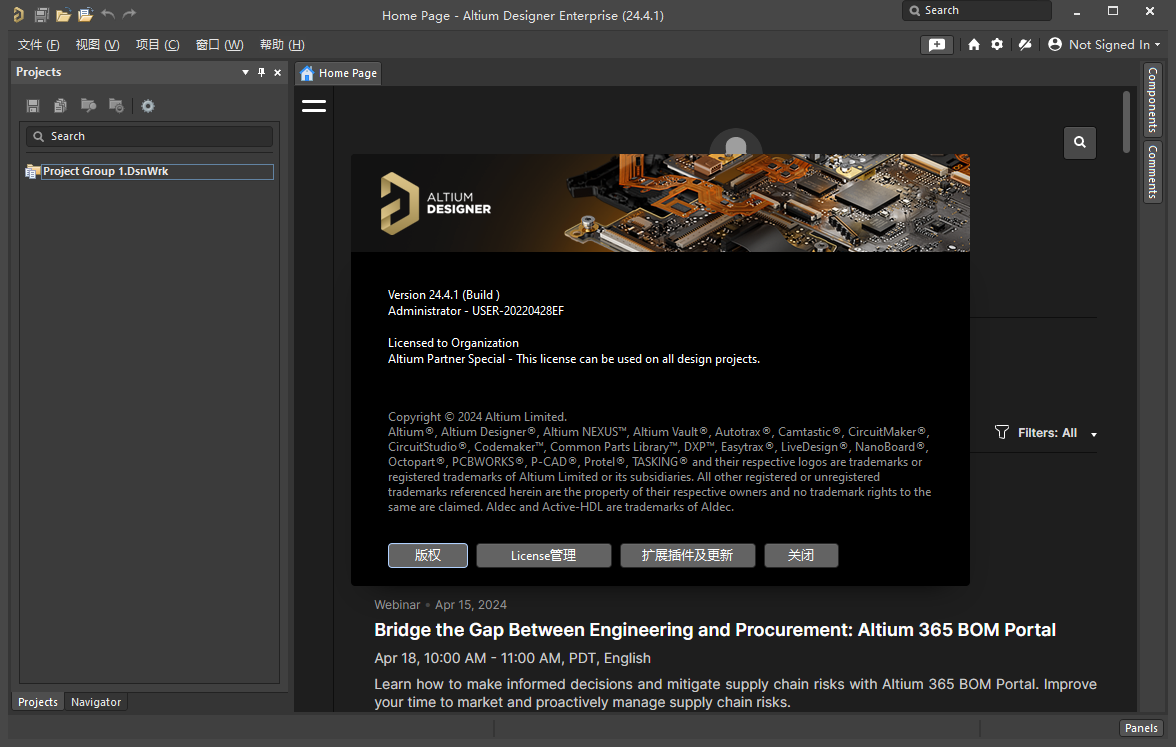The width and height of the screenshot is (1176, 747).
Task: Click the compile project icon in Projects panel
Action: click(x=88, y=106)
